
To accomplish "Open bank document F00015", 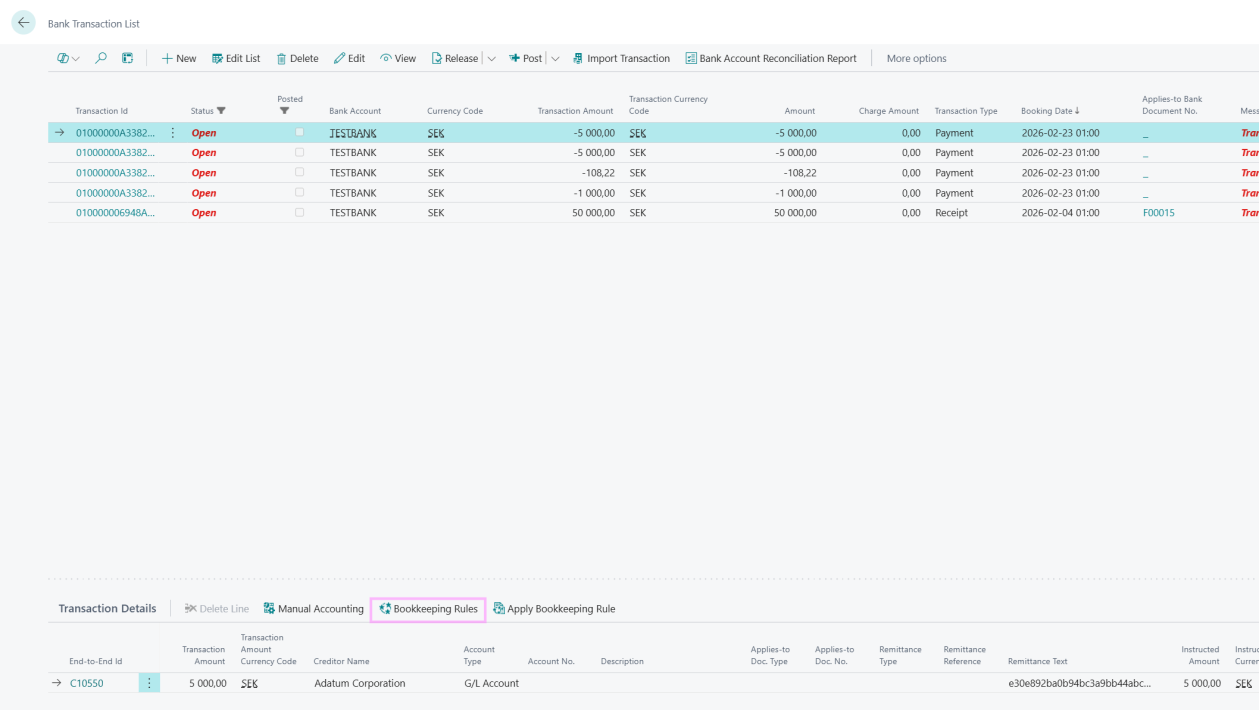I will [x=1159, y=213].
